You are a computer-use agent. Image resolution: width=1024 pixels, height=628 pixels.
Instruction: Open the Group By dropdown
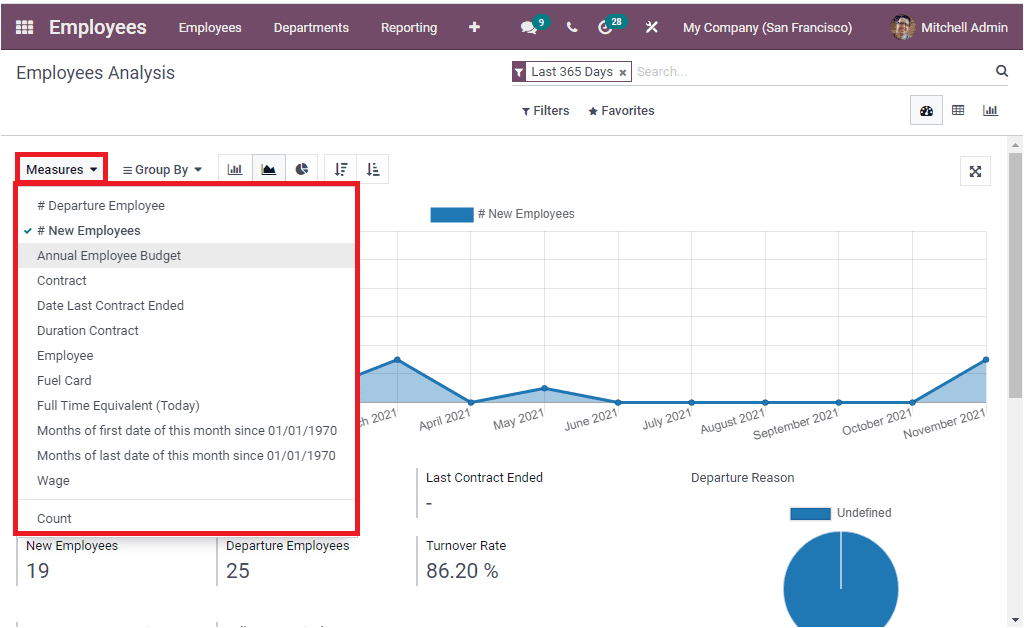tap(161, 168)
